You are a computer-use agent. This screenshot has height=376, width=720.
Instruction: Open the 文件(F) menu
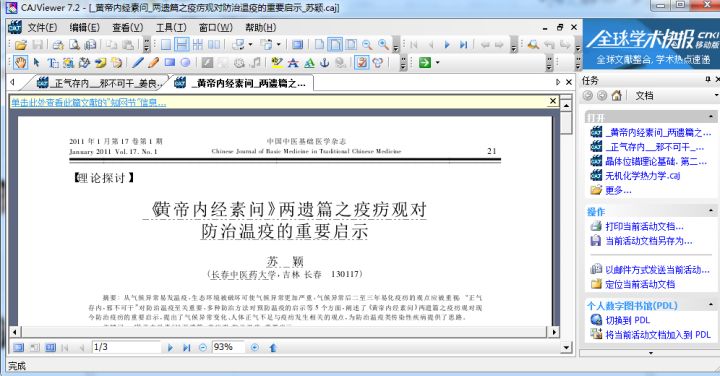click(x=42, y=28)
